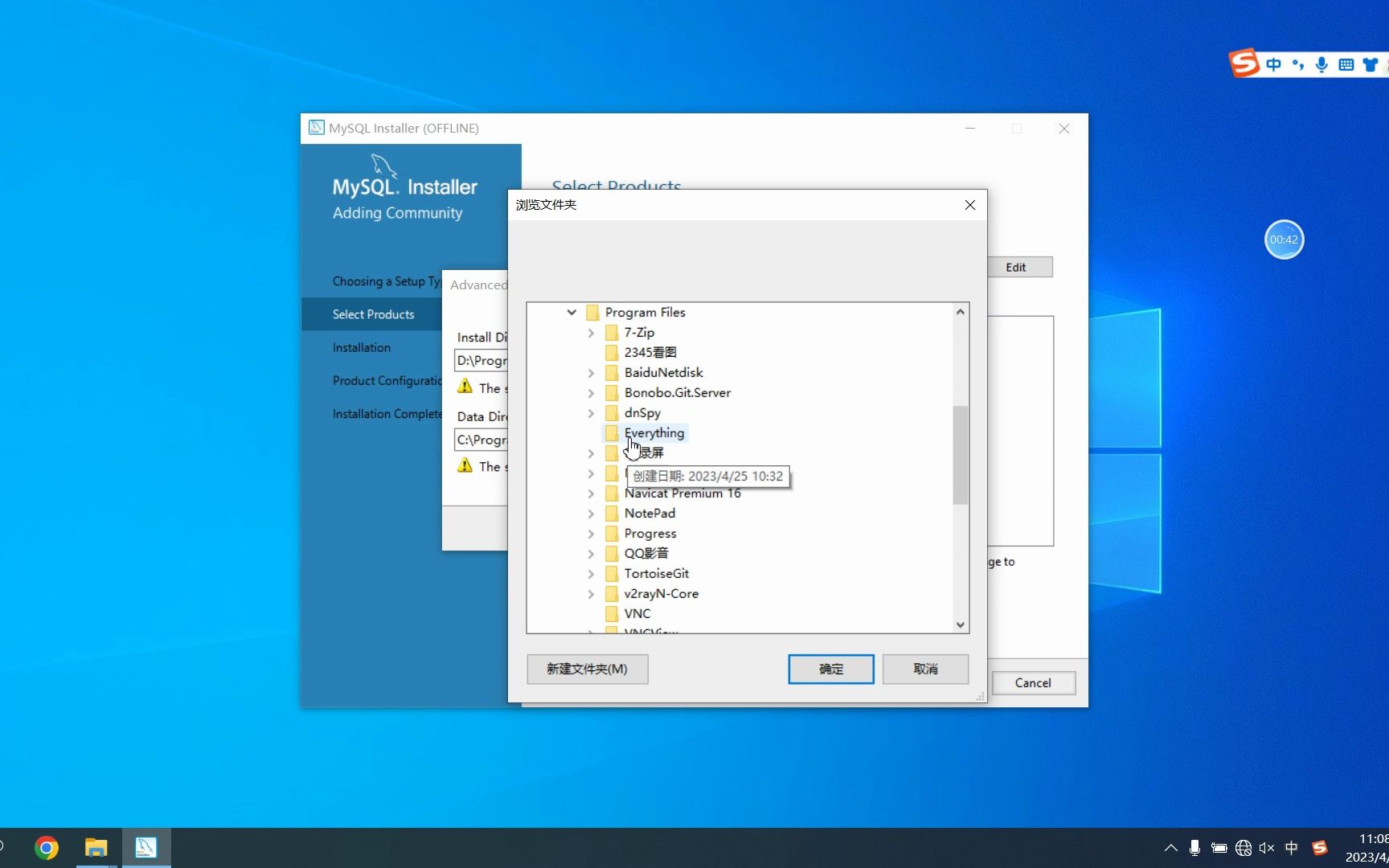Select the Everything folder in the tree
The image size is (1389, 868).
[654, 432]
